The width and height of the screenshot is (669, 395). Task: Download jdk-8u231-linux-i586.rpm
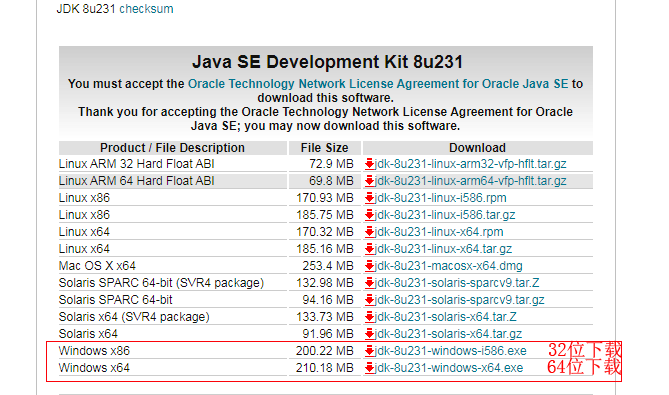click(441, 198)
